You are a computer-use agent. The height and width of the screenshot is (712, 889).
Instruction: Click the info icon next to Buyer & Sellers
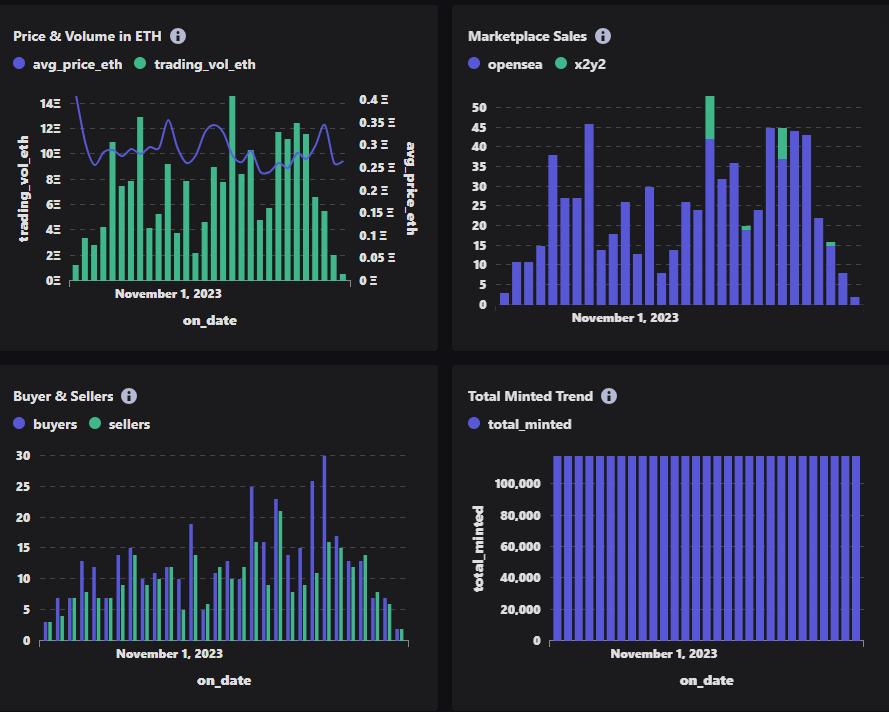(129, 396)
